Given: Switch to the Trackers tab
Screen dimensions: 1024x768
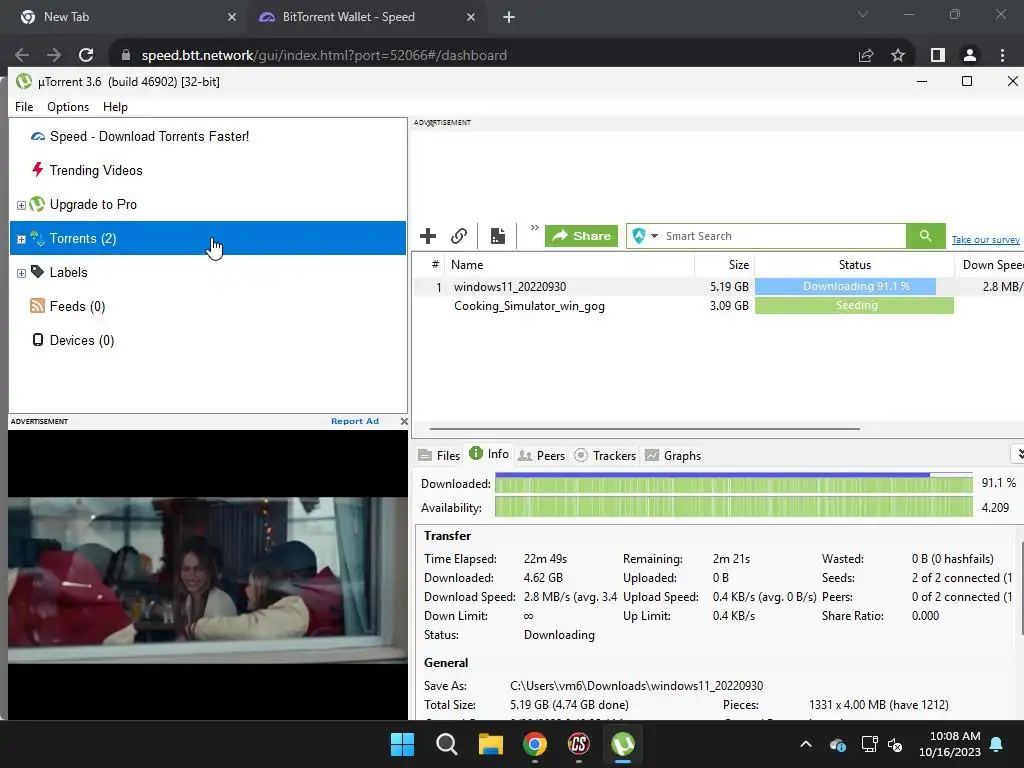Looking at the screenshot, I should [x=605, y=455].
